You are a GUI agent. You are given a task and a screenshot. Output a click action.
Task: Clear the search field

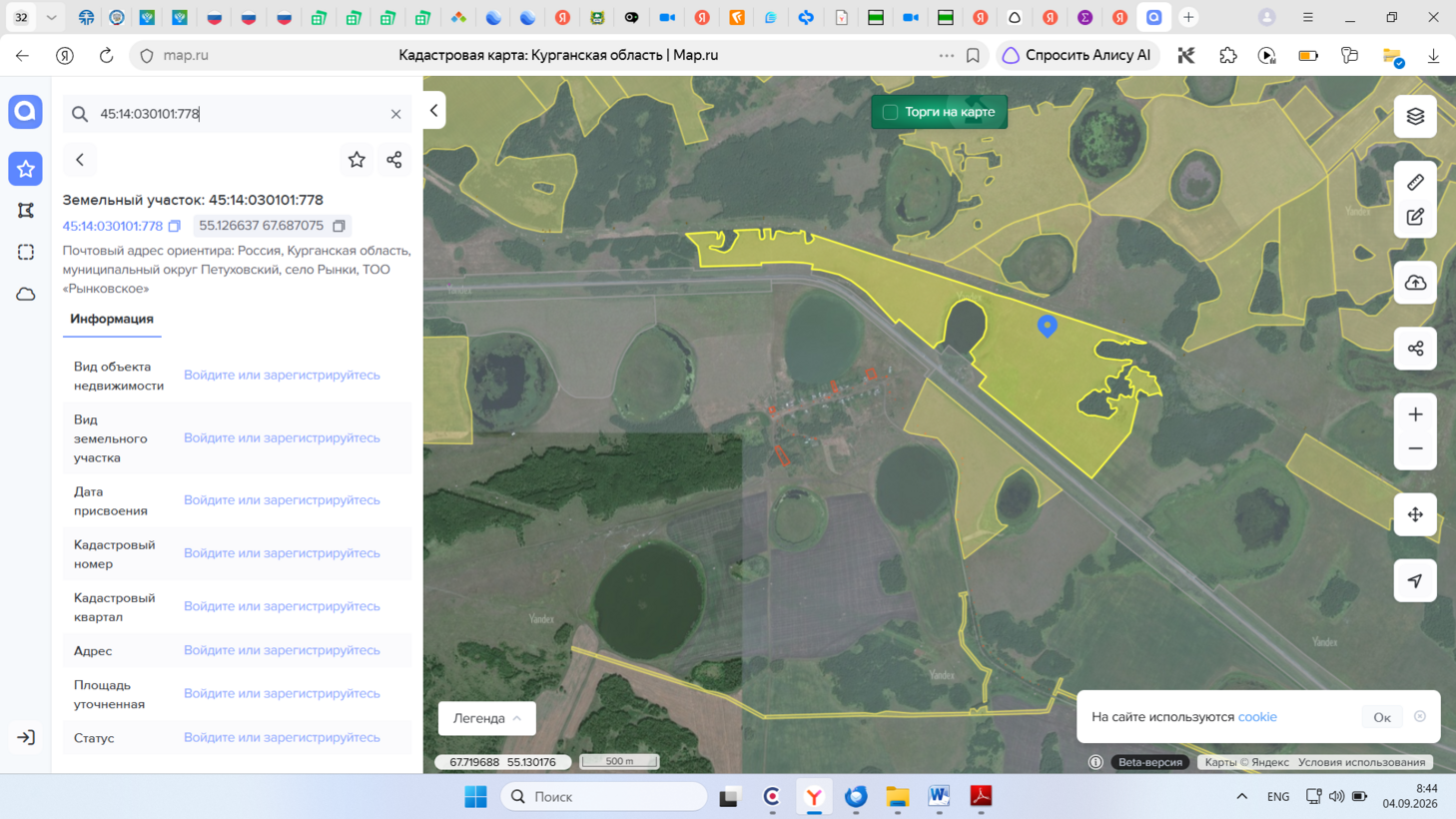point(395,114)
